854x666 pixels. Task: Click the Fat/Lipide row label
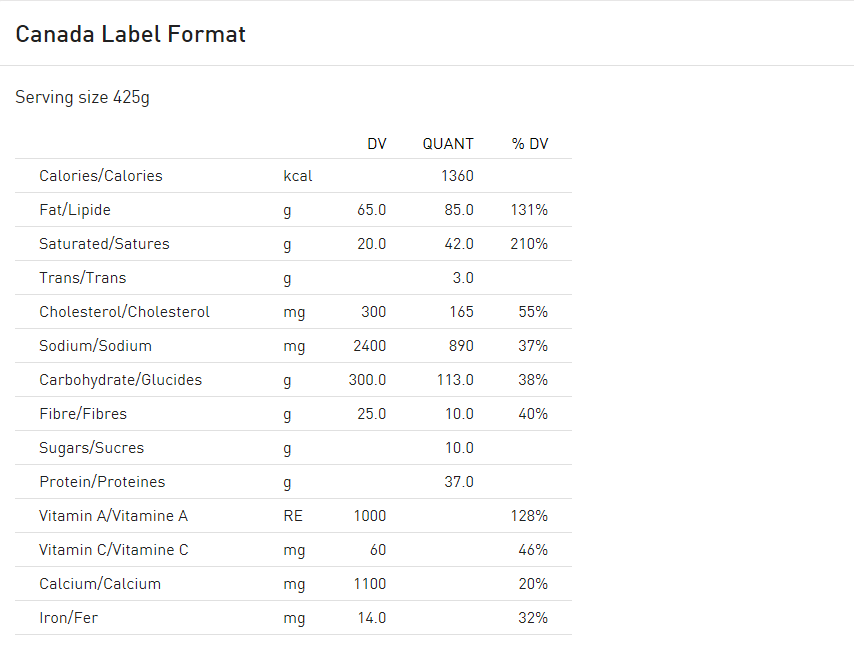click(x=75, y=210)
